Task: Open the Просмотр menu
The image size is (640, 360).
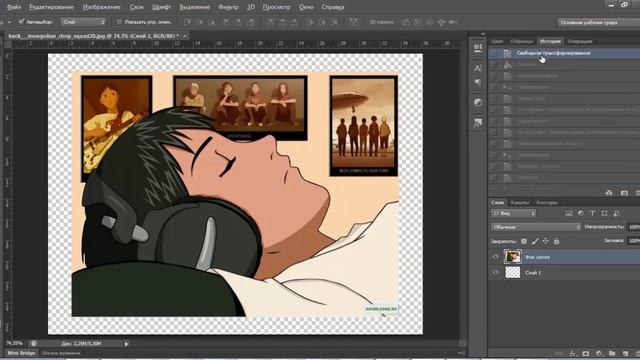Action: [276, 7]
